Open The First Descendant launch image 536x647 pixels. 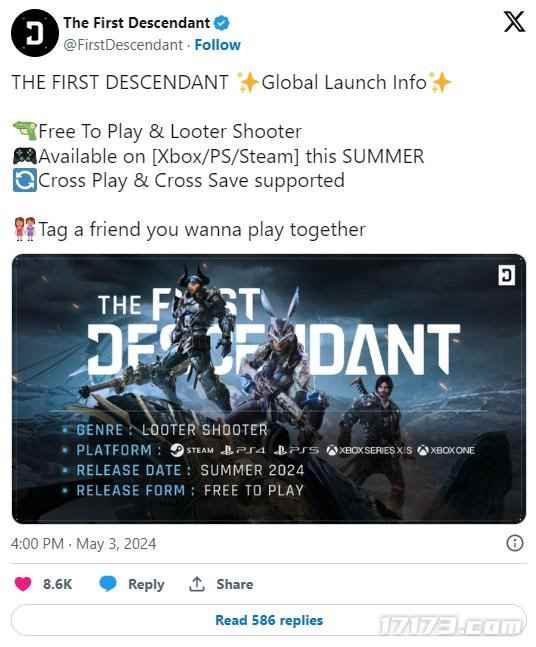269,389
